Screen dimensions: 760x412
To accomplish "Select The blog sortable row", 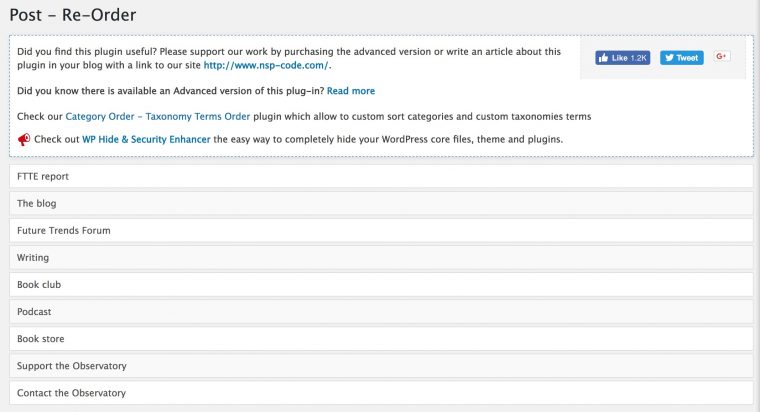I will pyautogui.click(x=381, y=203).
